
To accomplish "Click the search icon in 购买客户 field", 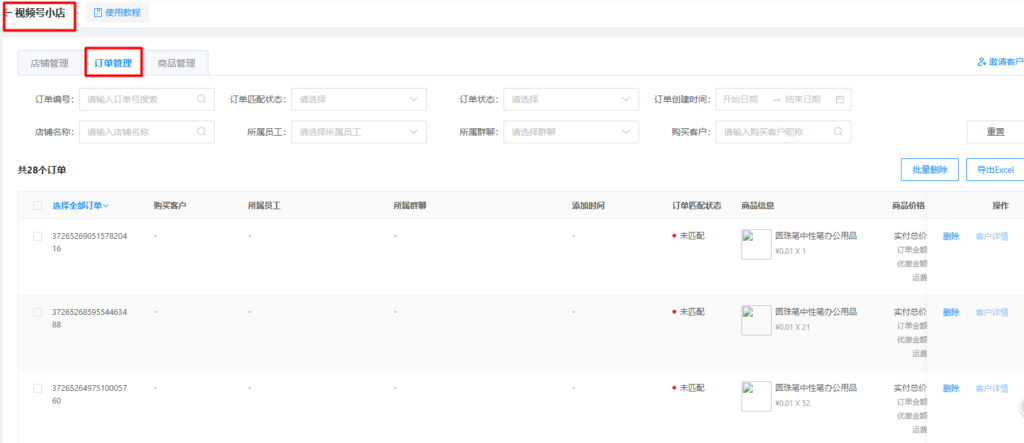I will (839, 131).
